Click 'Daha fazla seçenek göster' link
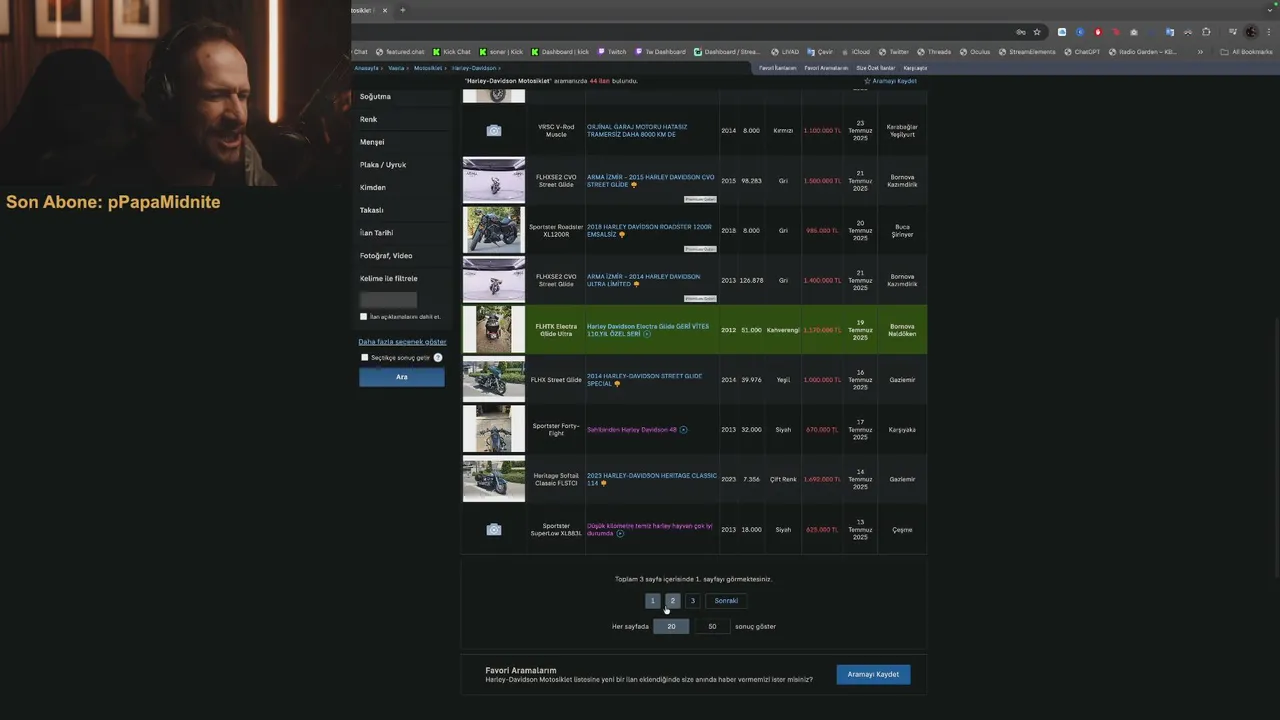The width and height of the screenshot is (1280, 720). pos(402,342)
